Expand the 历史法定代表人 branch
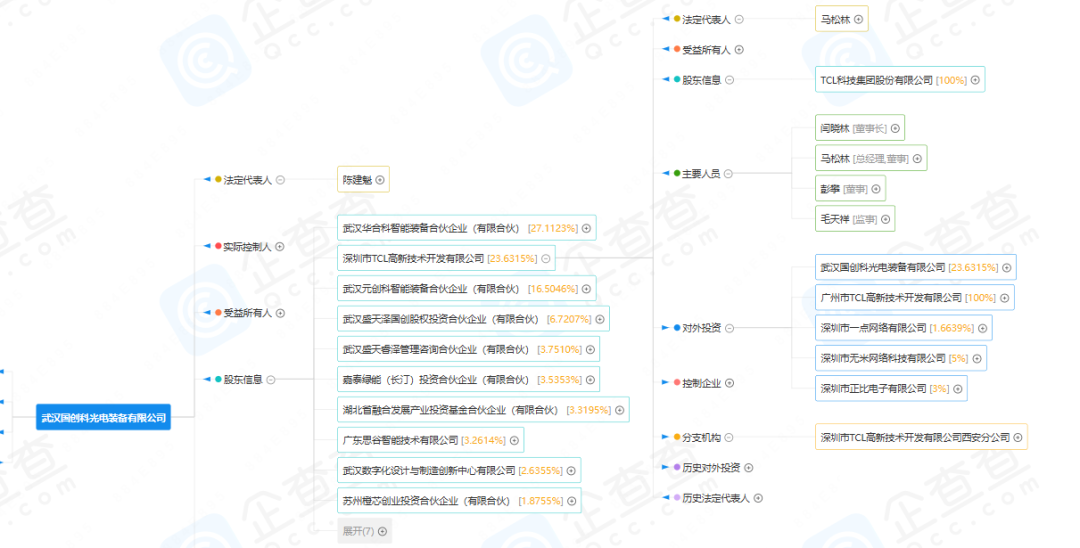Screen dimensions: 1080x548 coord(758,498)
